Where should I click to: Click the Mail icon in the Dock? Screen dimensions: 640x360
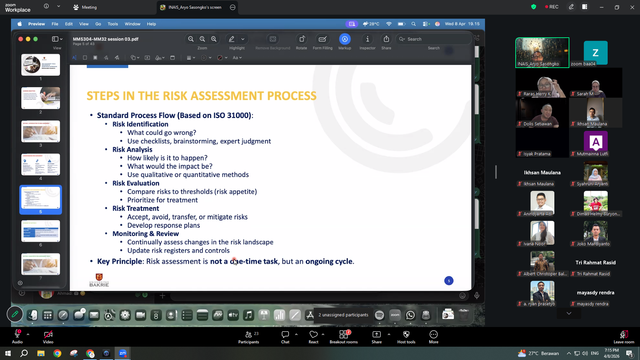pos(94,315)
